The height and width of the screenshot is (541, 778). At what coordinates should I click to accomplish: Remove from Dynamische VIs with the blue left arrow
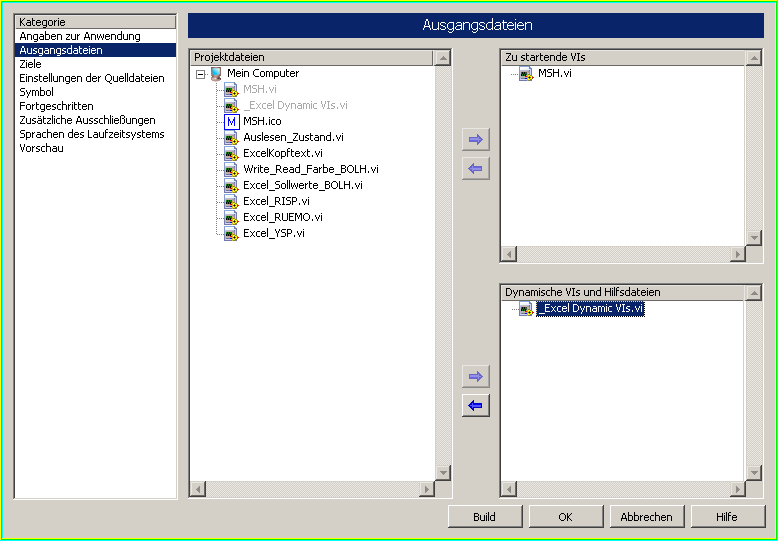coord(476,406)
